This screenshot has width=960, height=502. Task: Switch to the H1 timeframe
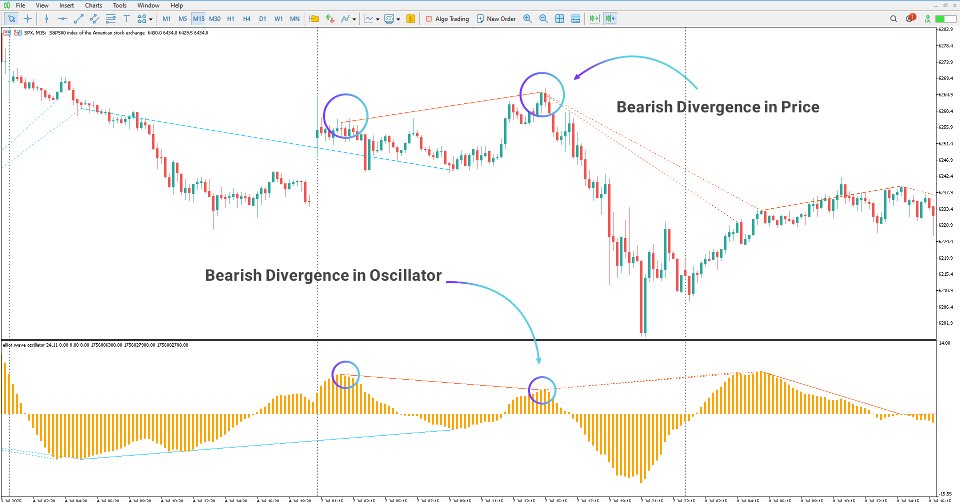(x=231, y=19)
